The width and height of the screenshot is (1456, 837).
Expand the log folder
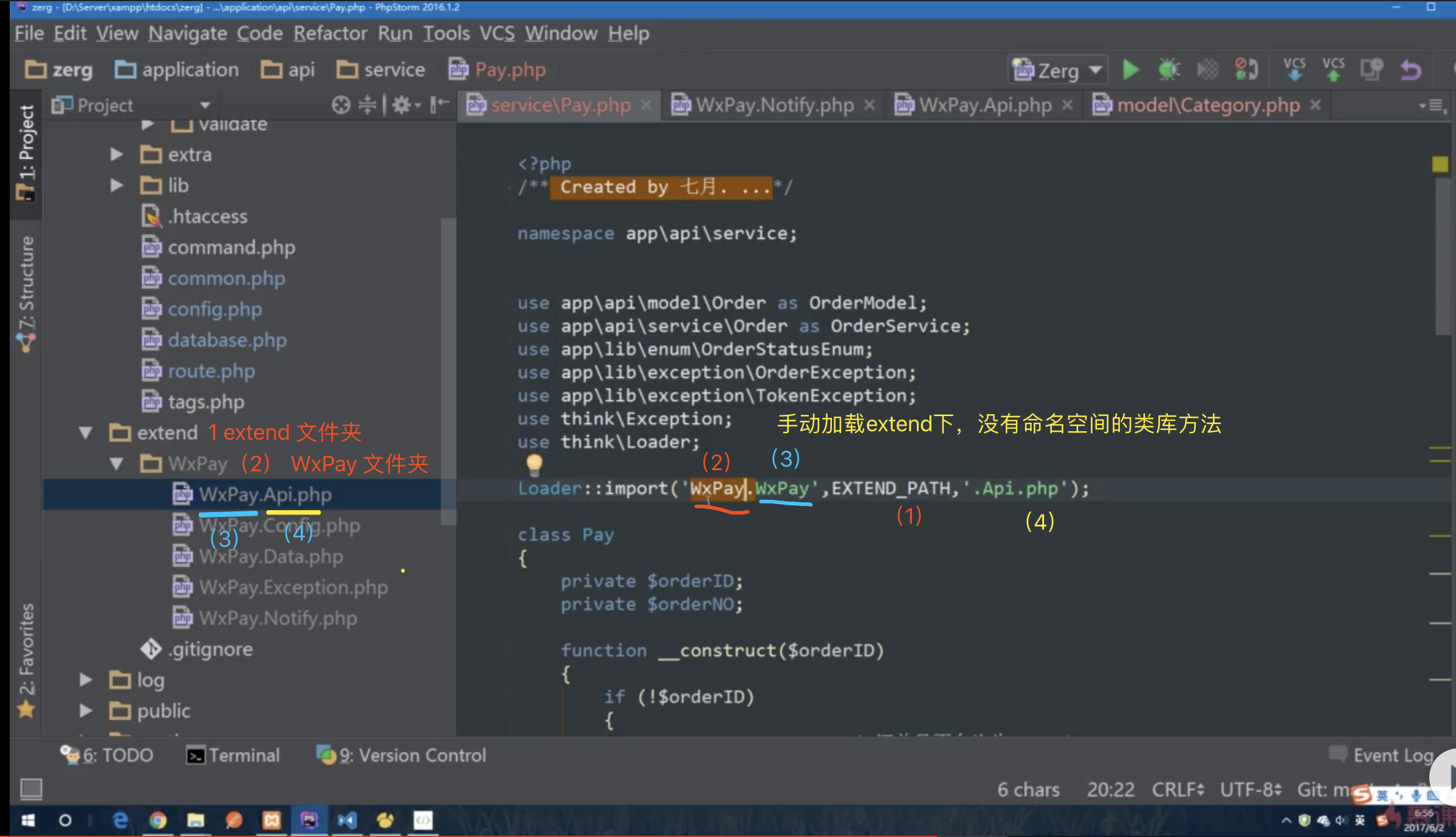(85, 680)
